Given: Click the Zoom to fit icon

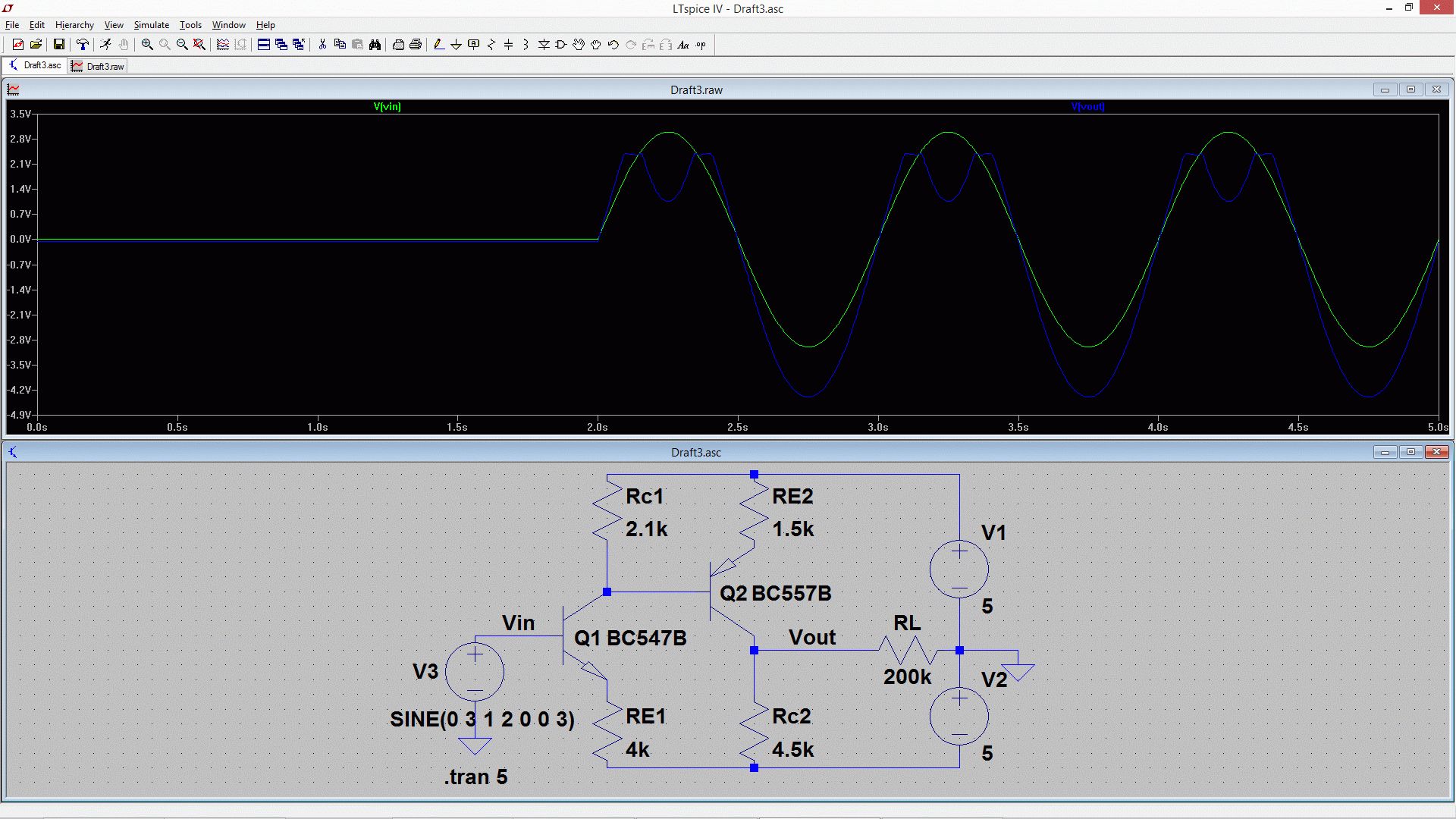Looking at the screenshot, I should click(x=199, y=45).
